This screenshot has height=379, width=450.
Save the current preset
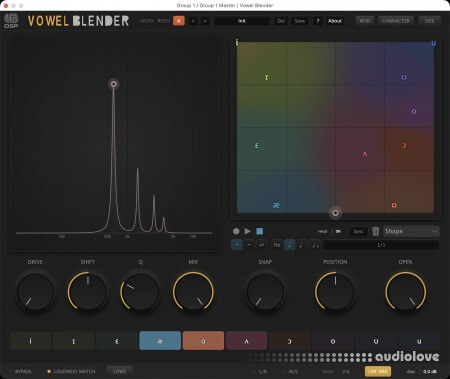299,21
